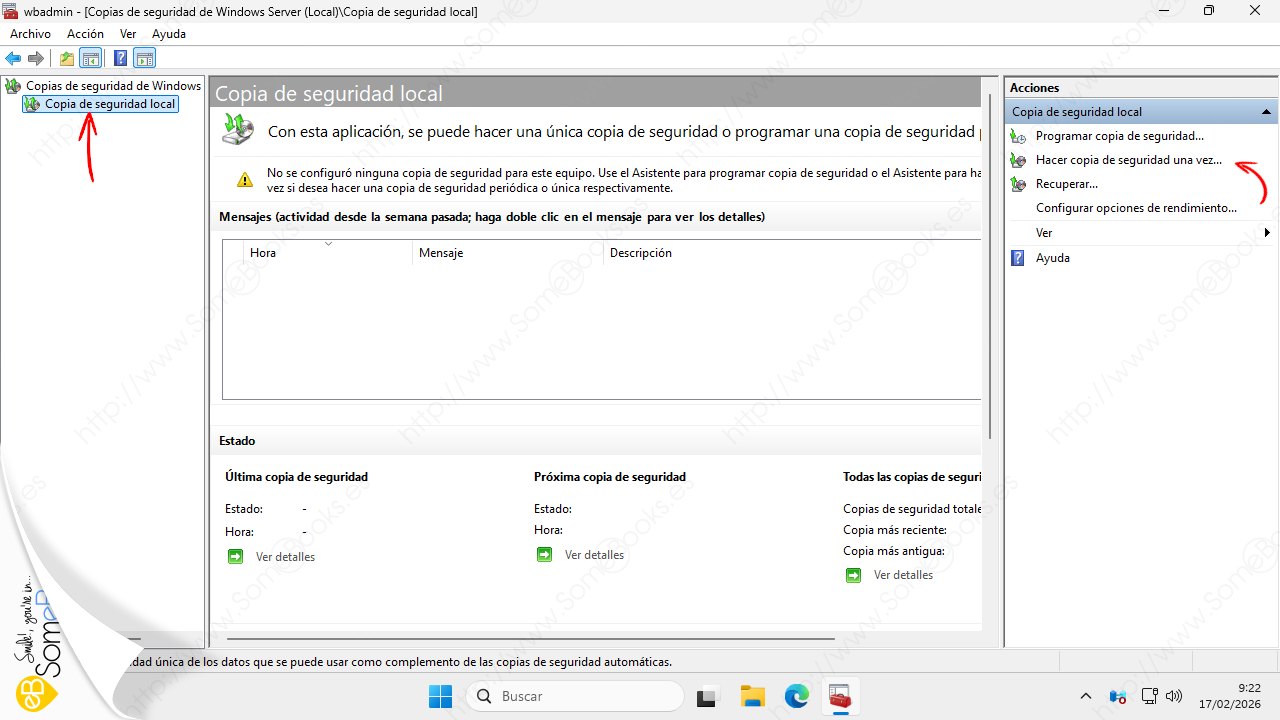Click the Up one level folder icon
This screenshot has width=1280, height=720.
tap(67, 58)
